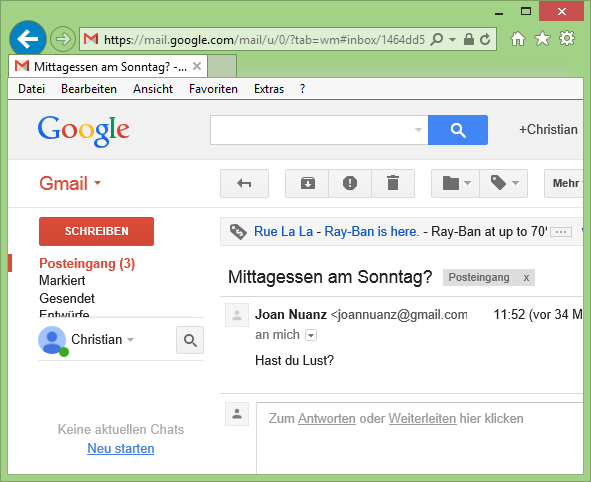Refresh the page via the reload icon
The image size is (591, 482).
[485, 39]
